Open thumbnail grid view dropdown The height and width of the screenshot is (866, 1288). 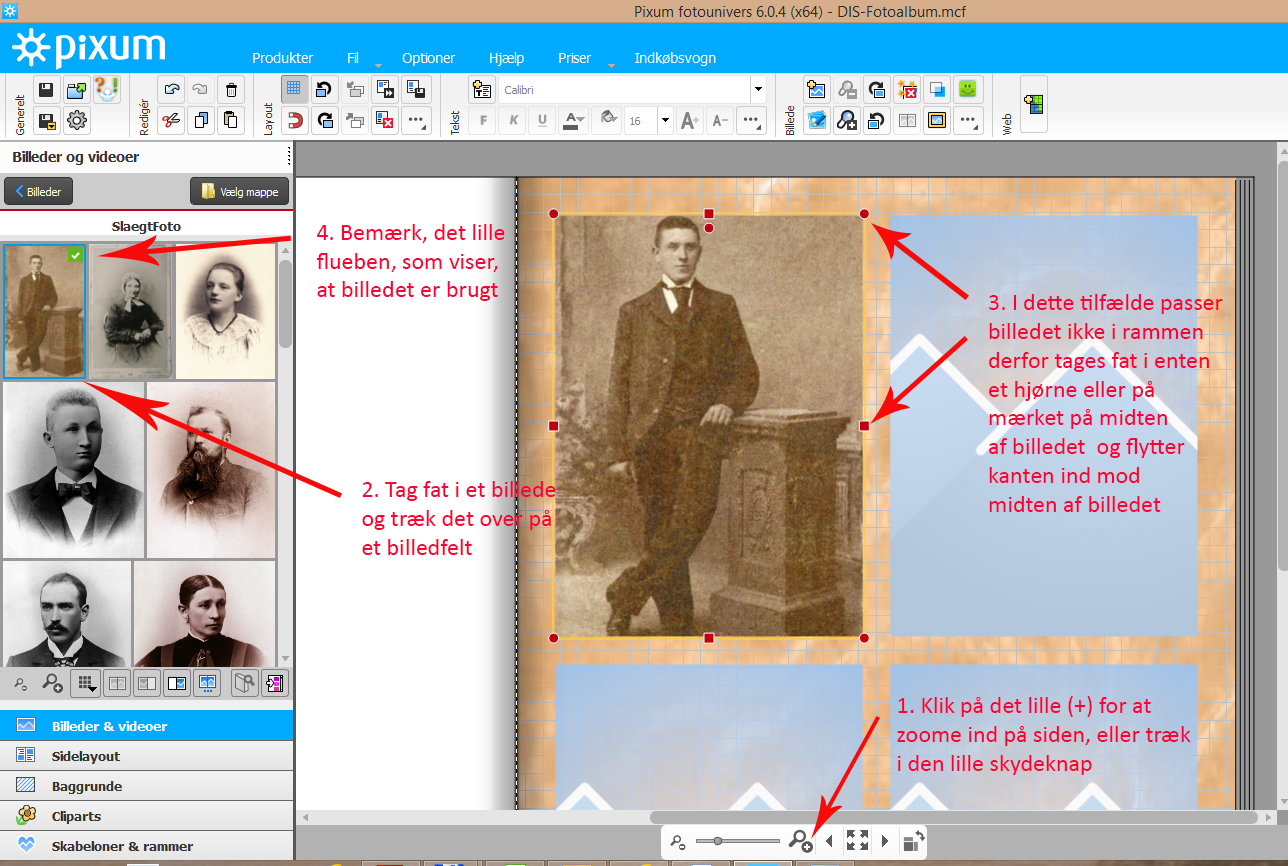coord(86,684)
